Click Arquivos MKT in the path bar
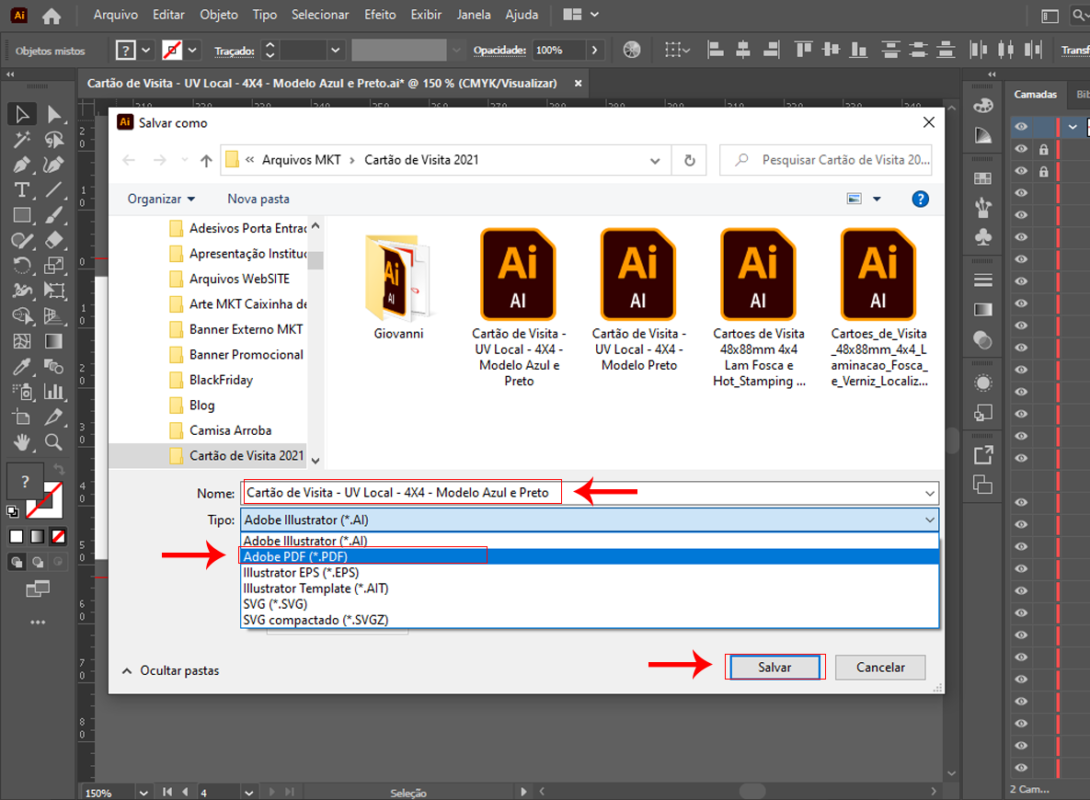The width and height of the screenshot is (1090, 800). pos(301,161)
